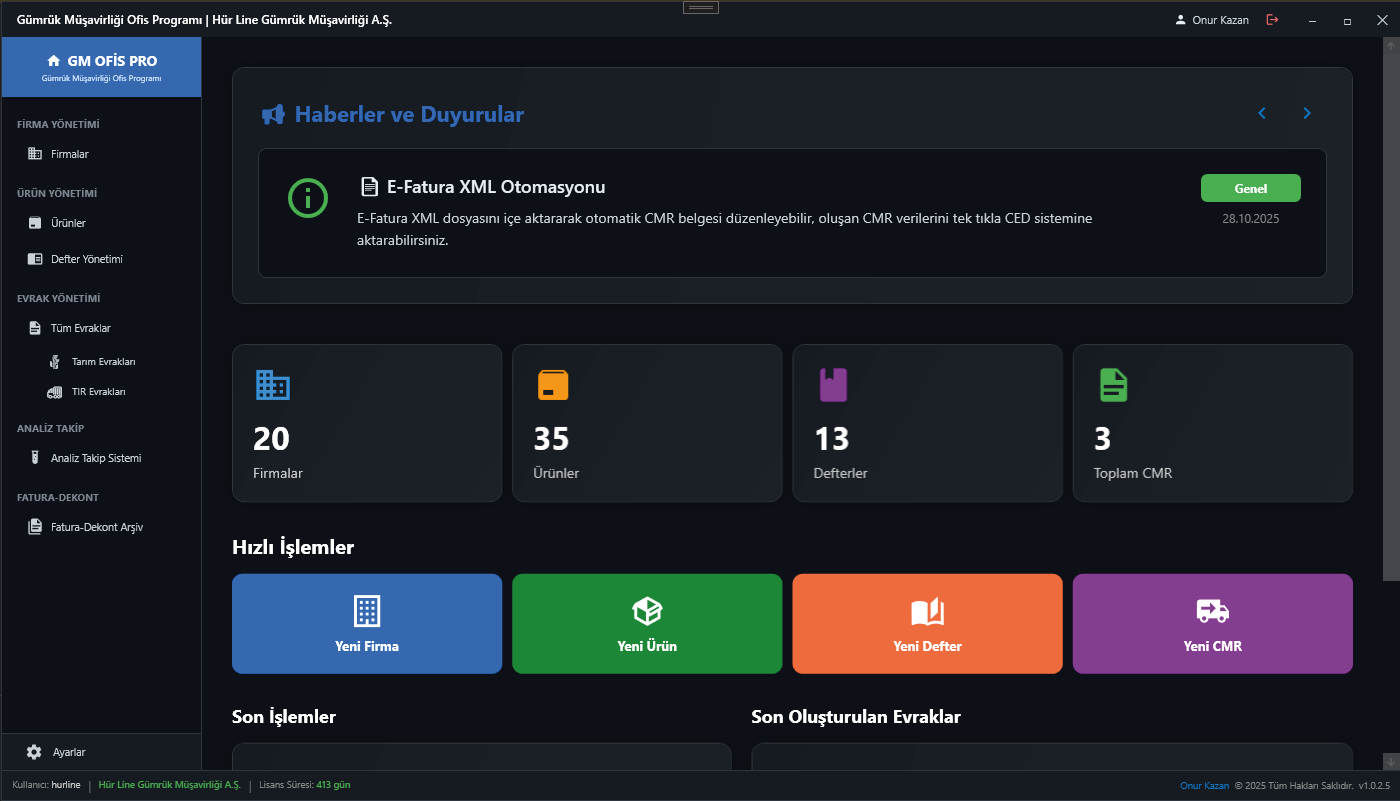Image resolution: width=1400 pixels, height=801 pixels.
Task: Open Ayarlar at the bottom of sidebar
Action: pyautogui.click(x=69, y=752)
